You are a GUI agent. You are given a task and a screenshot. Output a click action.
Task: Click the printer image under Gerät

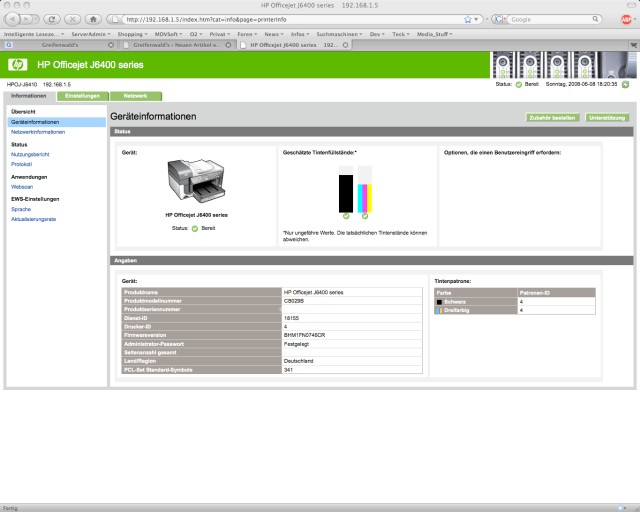pyautogui.click(x=196, y=181)
